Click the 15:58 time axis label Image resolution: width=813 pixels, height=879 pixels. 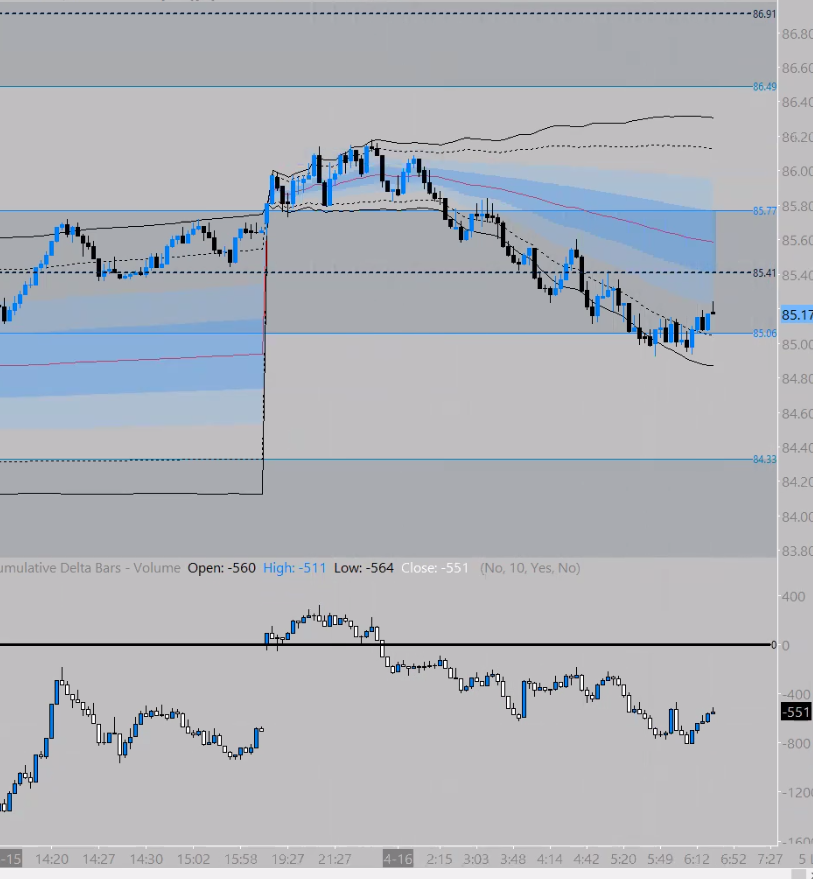[241, 859]
